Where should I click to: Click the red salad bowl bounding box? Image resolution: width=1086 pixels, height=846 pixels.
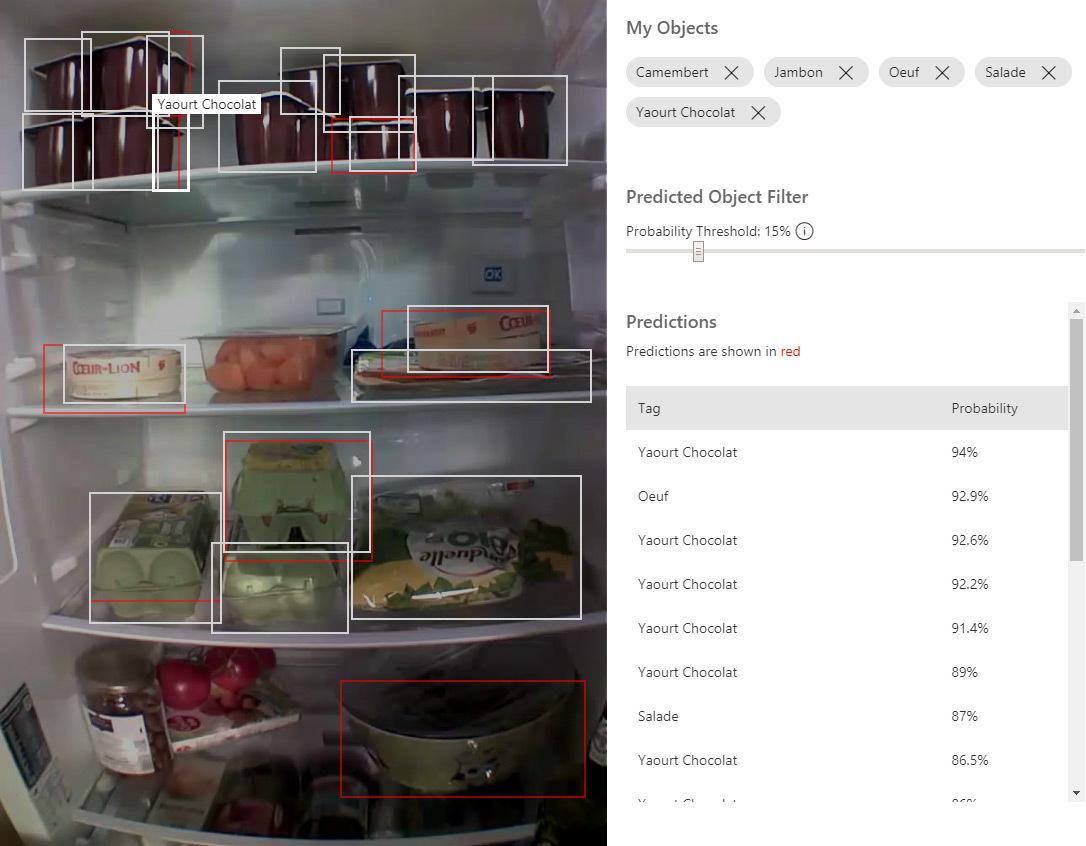click(462, 739)
